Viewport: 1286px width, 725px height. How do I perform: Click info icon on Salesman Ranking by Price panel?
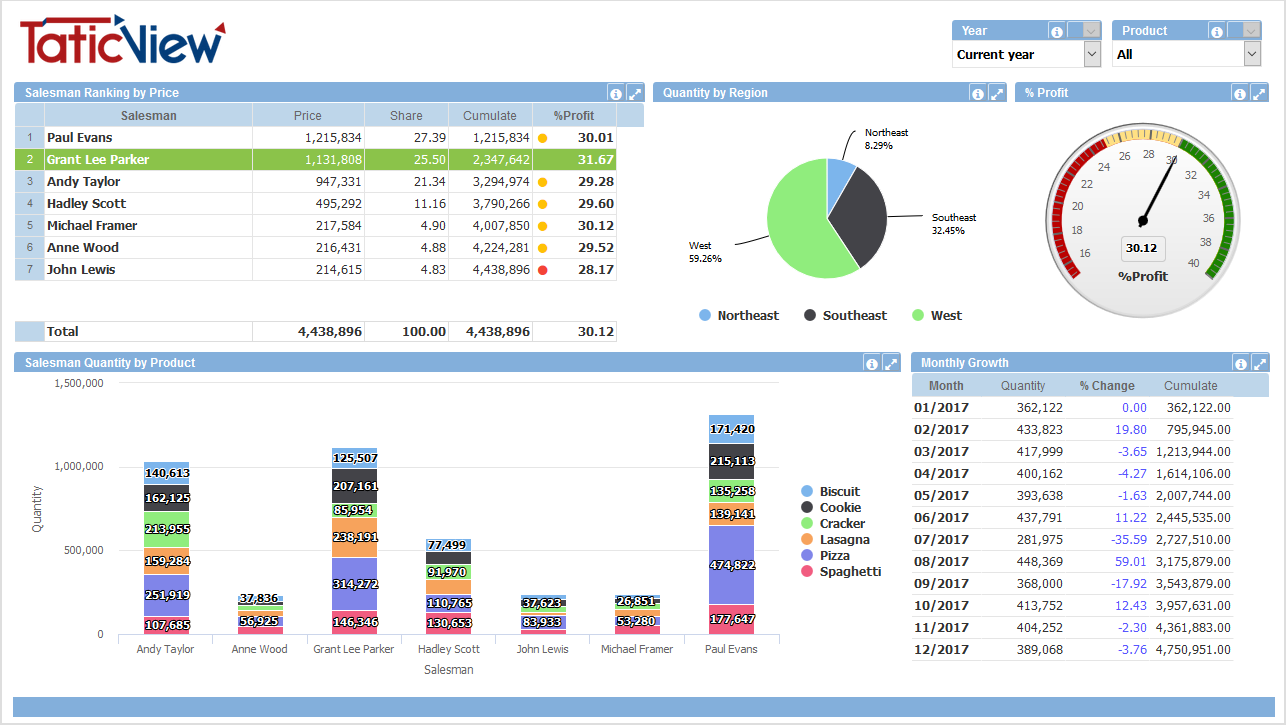click(x=616, y=94)
